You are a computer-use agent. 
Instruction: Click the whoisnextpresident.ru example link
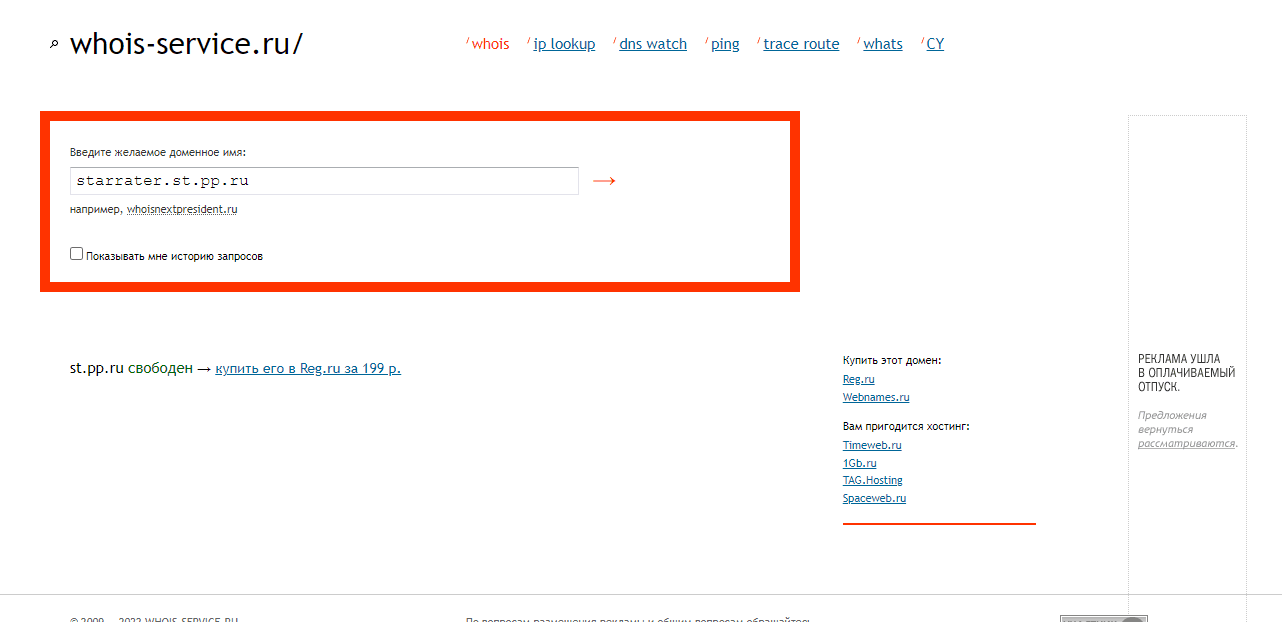pos(182,210)
